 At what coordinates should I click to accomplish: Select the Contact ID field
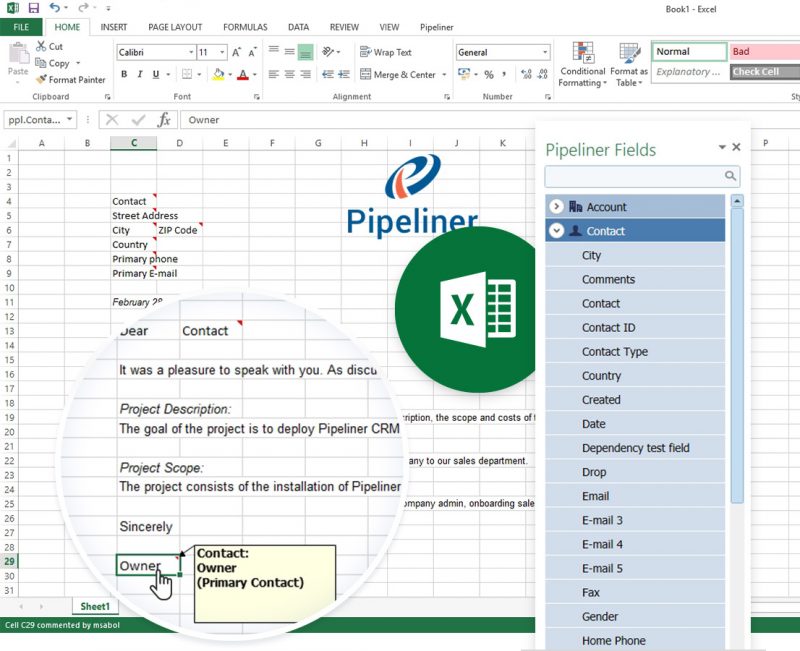pyautogui.click(x=635, y=328)
